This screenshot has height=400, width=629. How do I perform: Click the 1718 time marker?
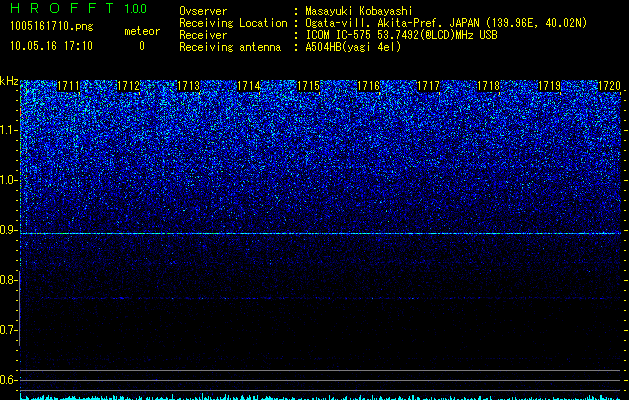489,86
